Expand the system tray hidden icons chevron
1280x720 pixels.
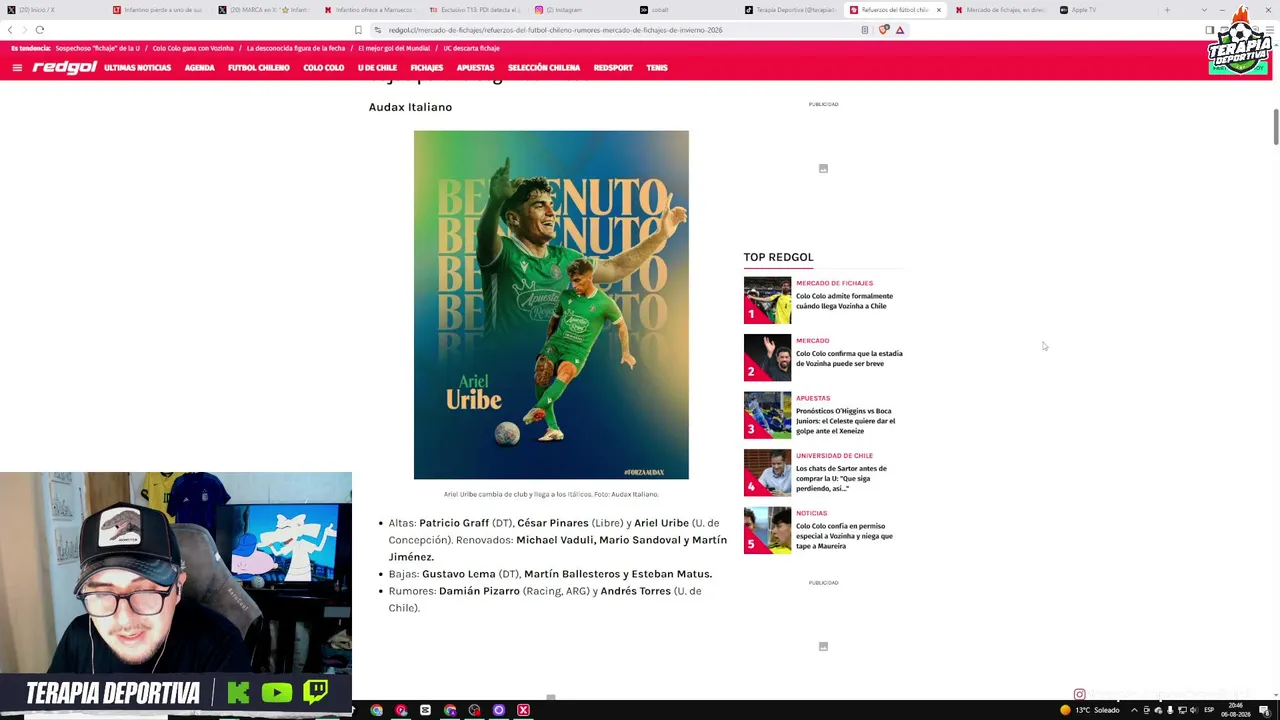1133,710
